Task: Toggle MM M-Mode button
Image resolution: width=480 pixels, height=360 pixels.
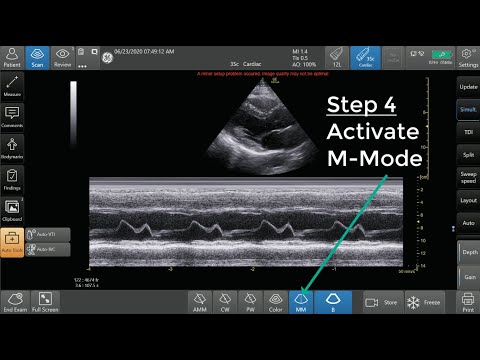Action: [301, 302]
